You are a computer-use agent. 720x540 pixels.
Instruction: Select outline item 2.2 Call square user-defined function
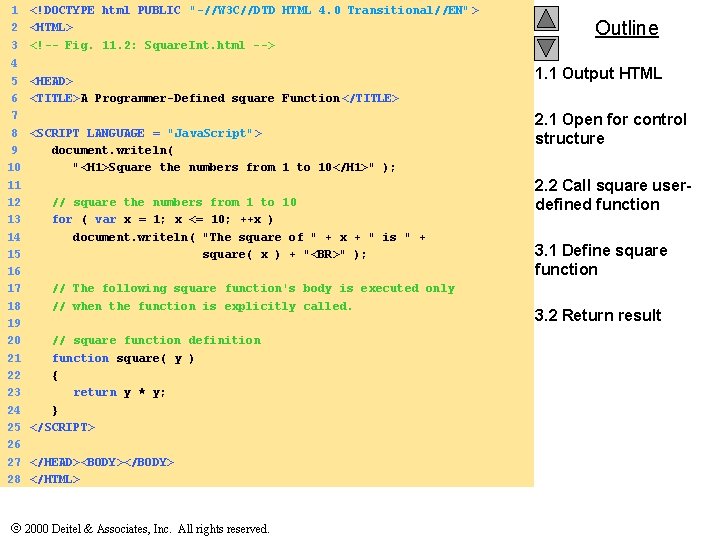(x=613, y=195)
